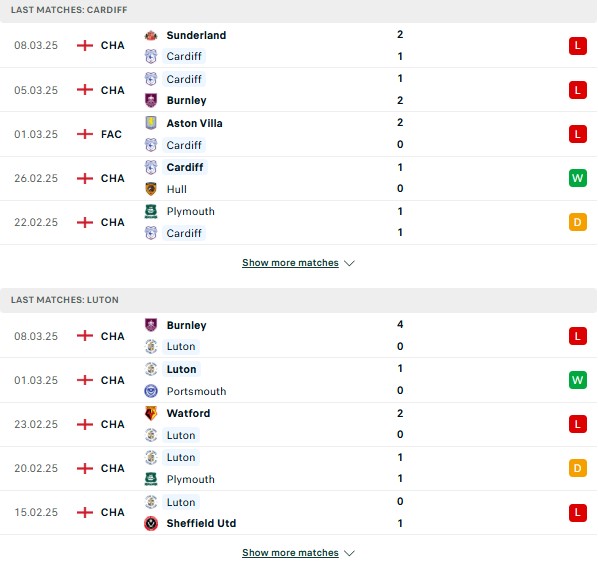Click the Aston Villa club crest
The width and height of the screenshot is (598, 567).
point(151,123)
